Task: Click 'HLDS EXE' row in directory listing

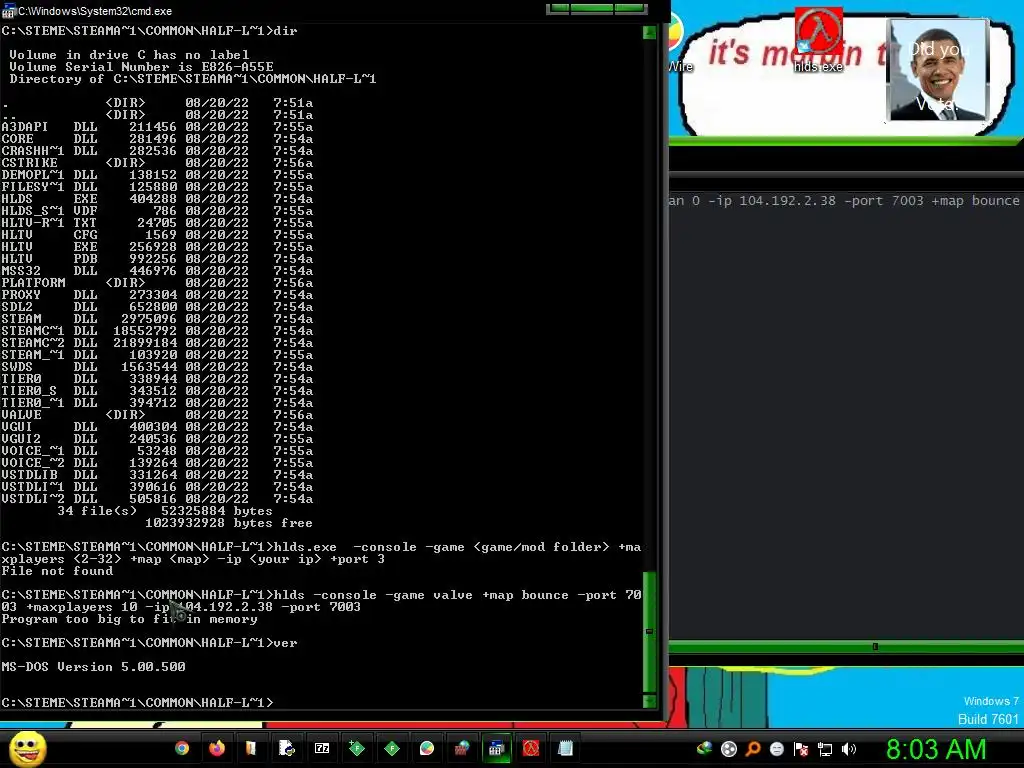Action: [x=157, y=199]
